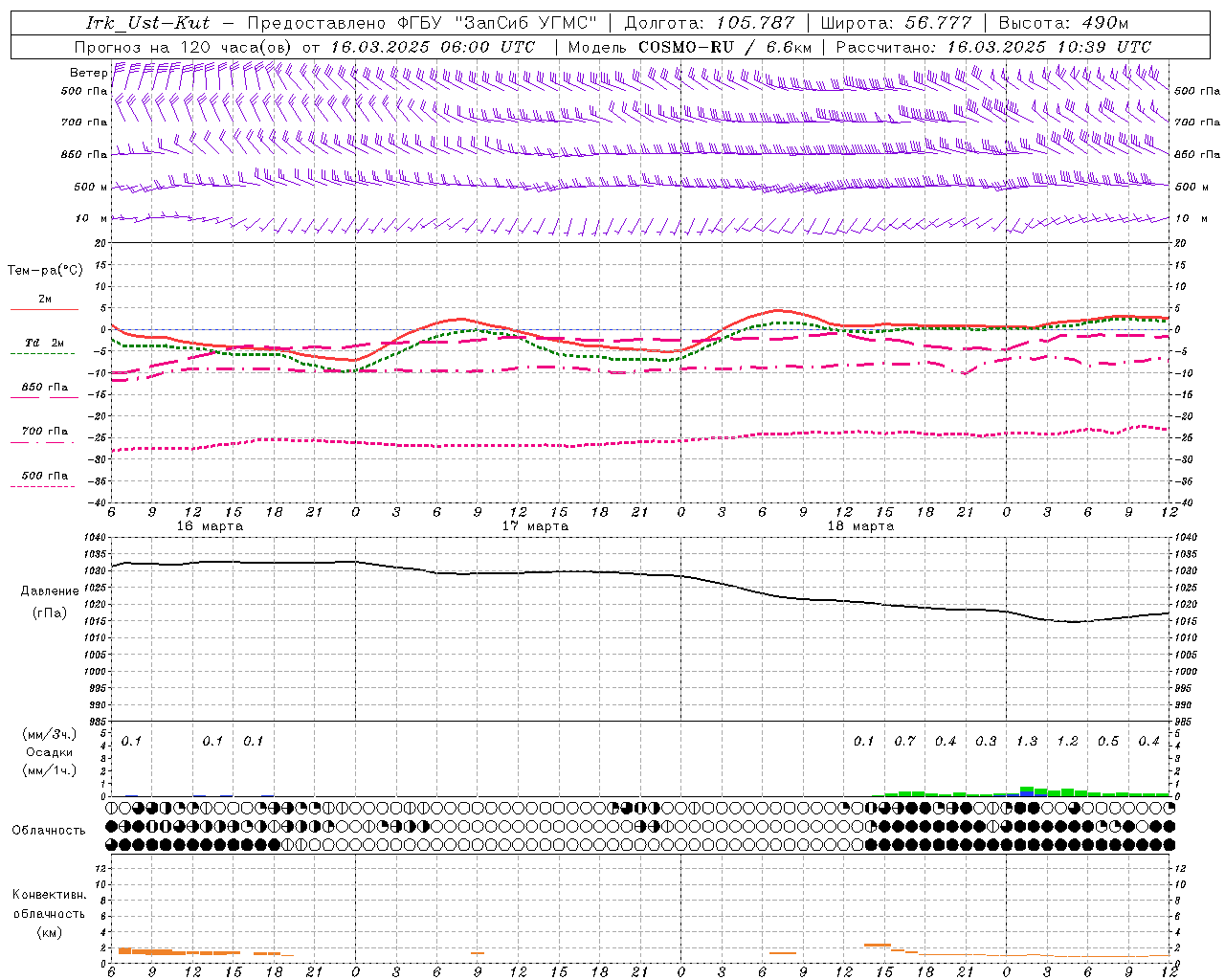The image size is (1225, 980).
Task: Select the Тем-ра(°C) panel label
Action: pos(45,271)
